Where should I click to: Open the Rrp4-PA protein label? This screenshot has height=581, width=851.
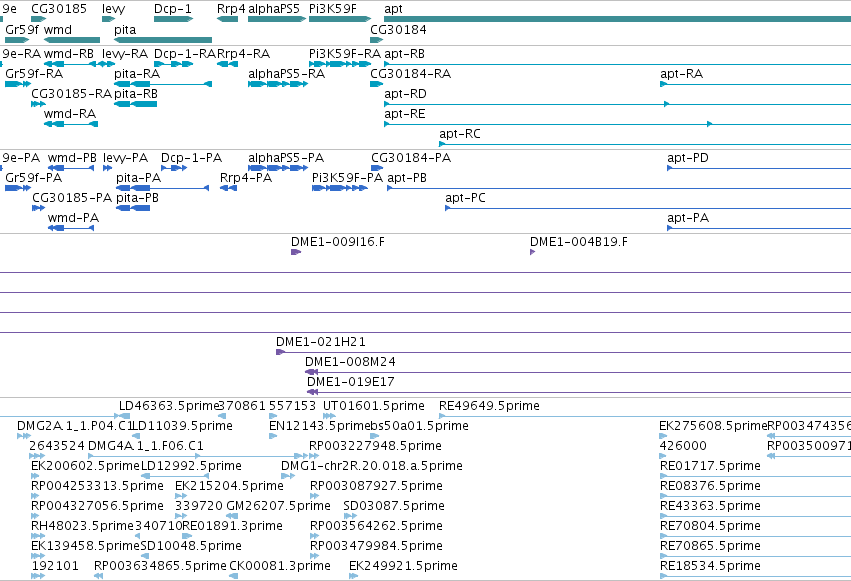[x=246, y=178]
